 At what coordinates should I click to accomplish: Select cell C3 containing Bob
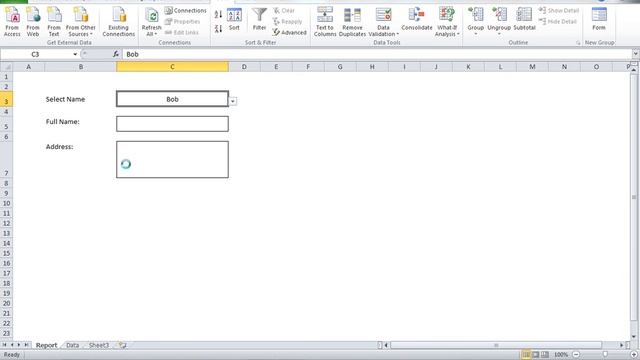172,99
